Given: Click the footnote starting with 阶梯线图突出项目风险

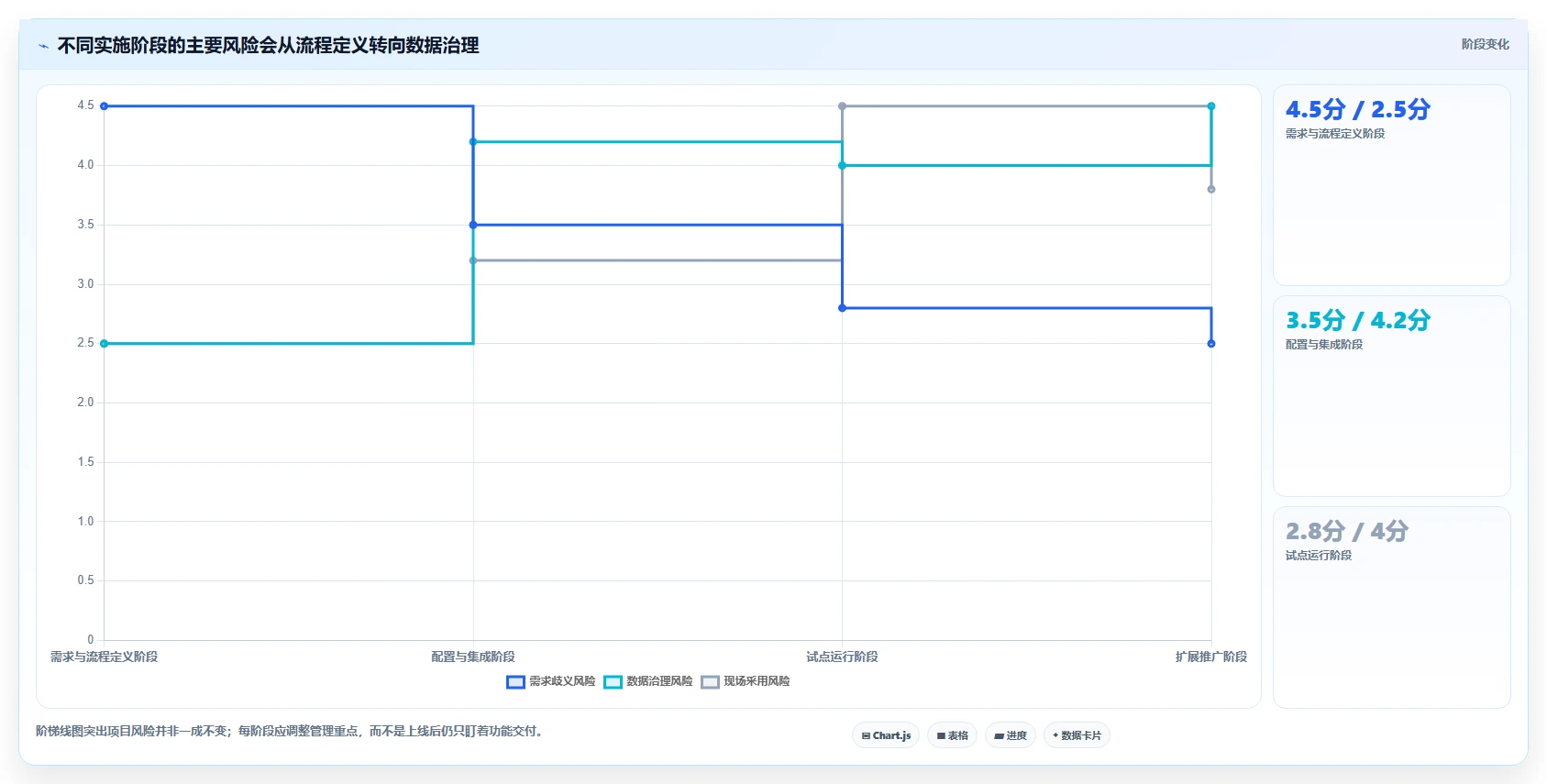Looking at the screenshot, I should [291, 731].
